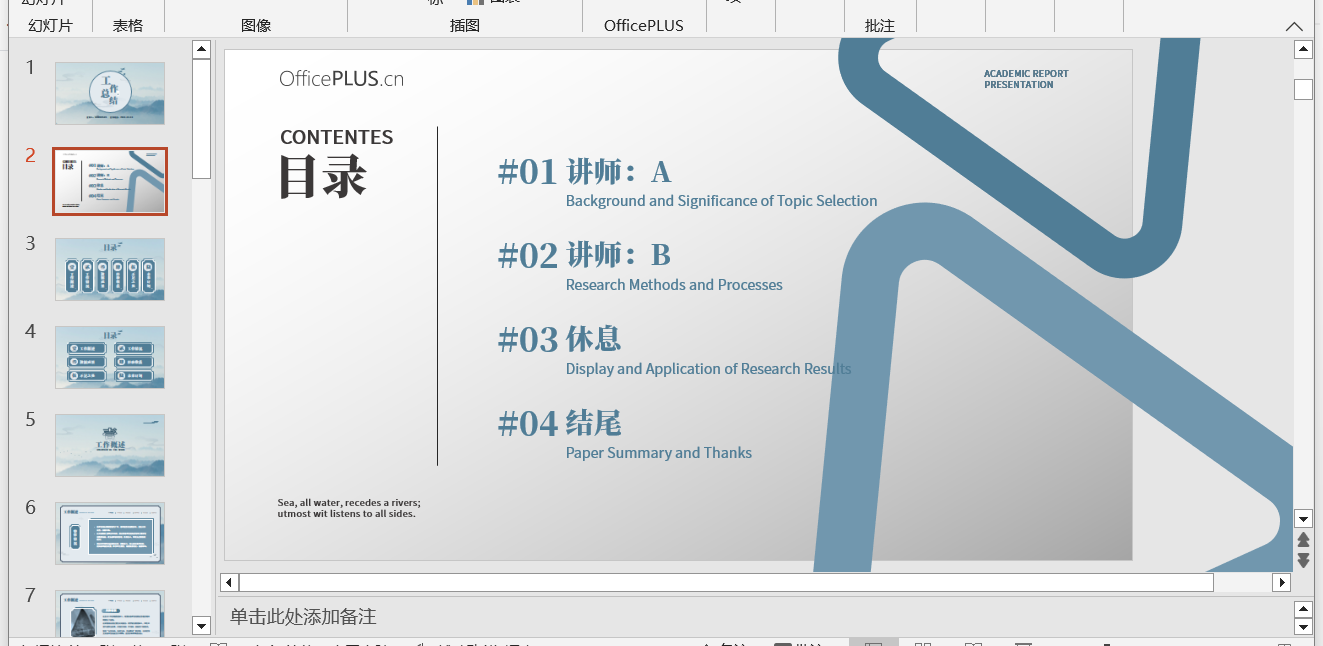The width and height of the screenshot is (1323, 646).
Task: Select slide 5 thumbnail 工作概述
Action: click(110, 445)
